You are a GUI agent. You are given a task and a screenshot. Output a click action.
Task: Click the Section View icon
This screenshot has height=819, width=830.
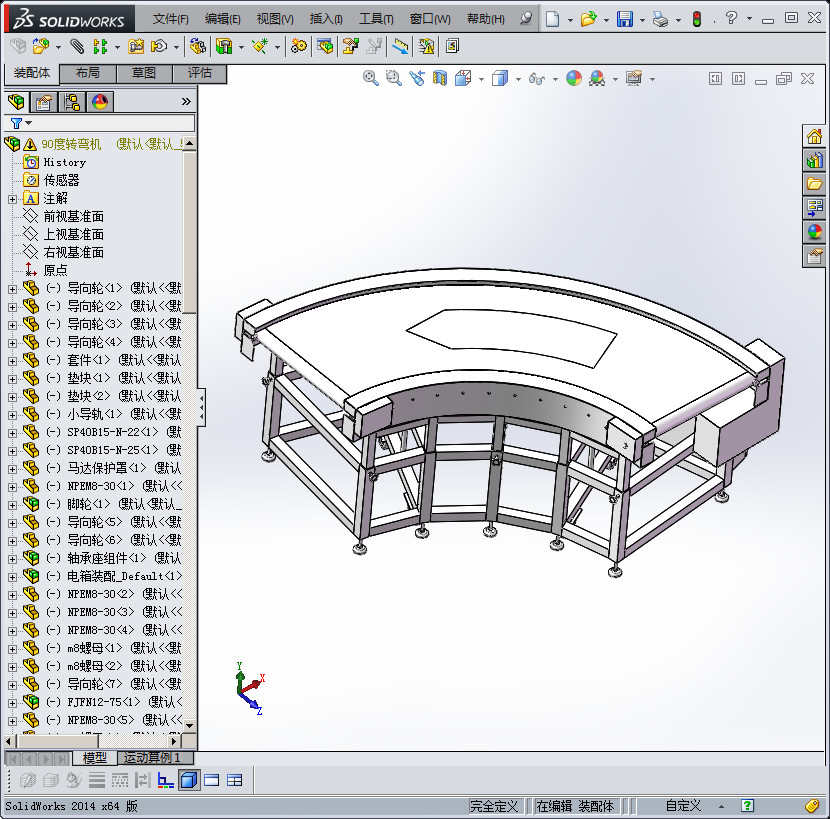[x=439, y=79]
